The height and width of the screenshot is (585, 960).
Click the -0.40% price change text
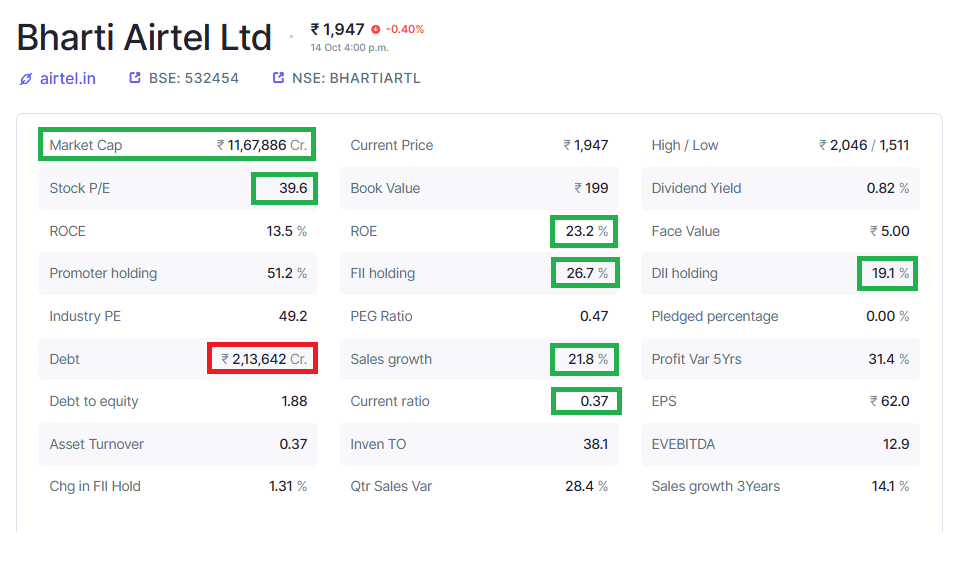tap(405, 30)
